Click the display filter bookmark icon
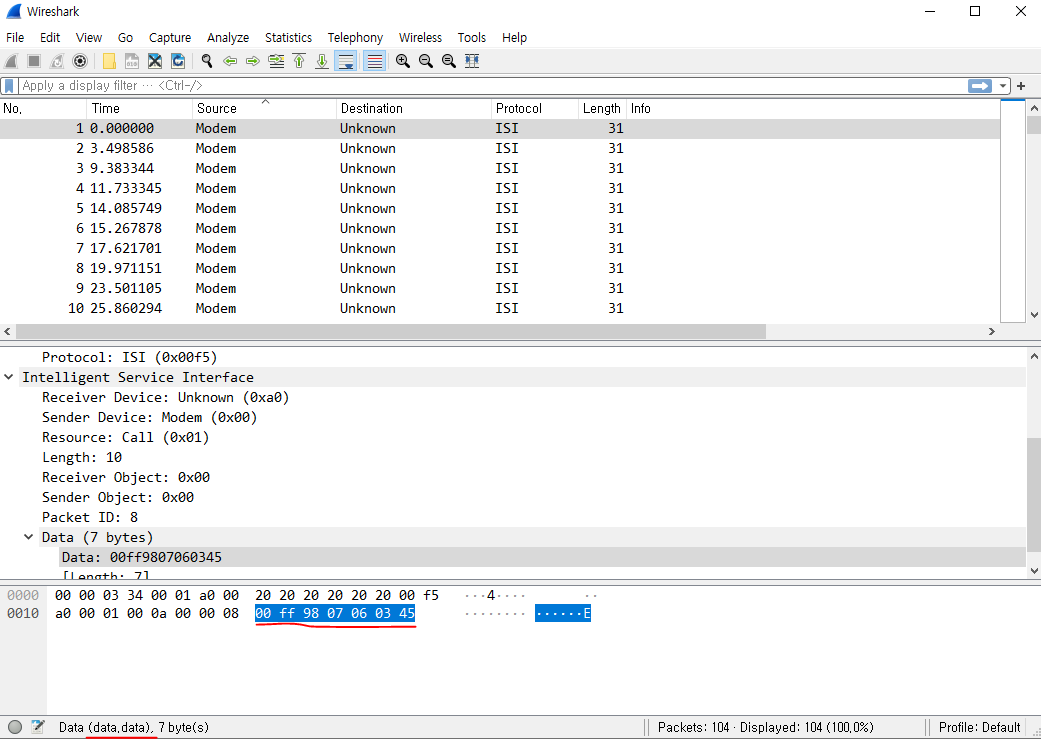This screenshot has width=1041, height=739. pyautogui.click(x=9, y=86)
